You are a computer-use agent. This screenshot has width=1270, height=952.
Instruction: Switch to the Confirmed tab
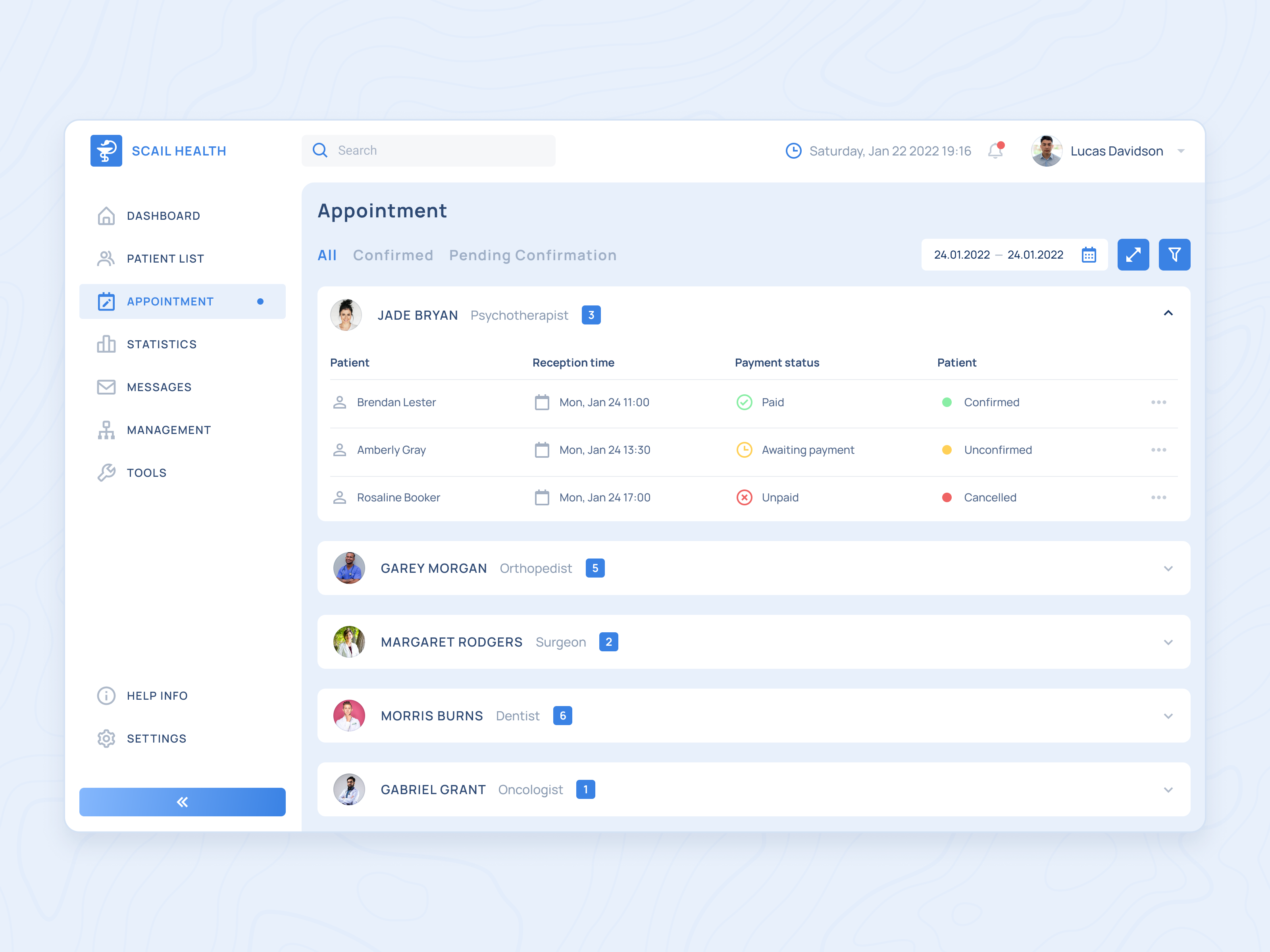click(393, 255)
